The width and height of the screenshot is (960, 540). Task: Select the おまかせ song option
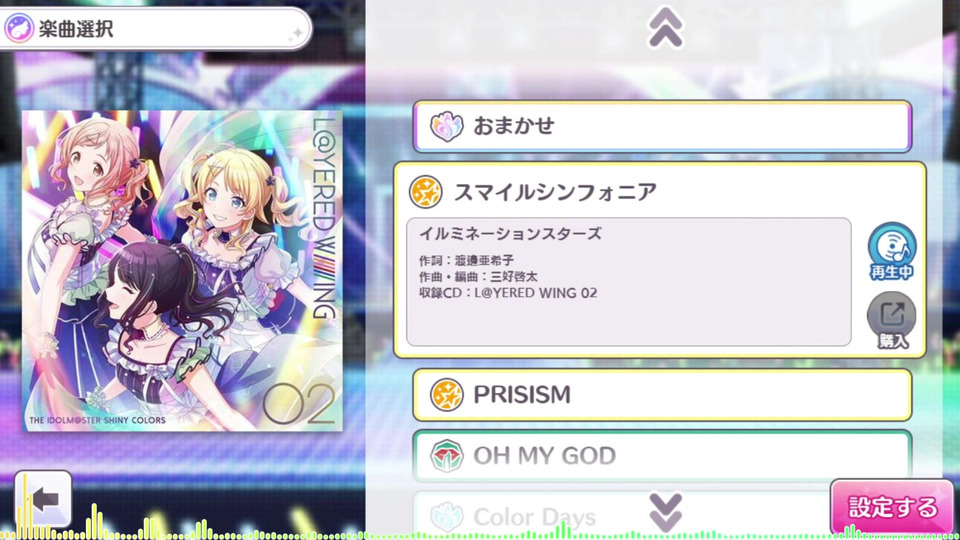662,127
